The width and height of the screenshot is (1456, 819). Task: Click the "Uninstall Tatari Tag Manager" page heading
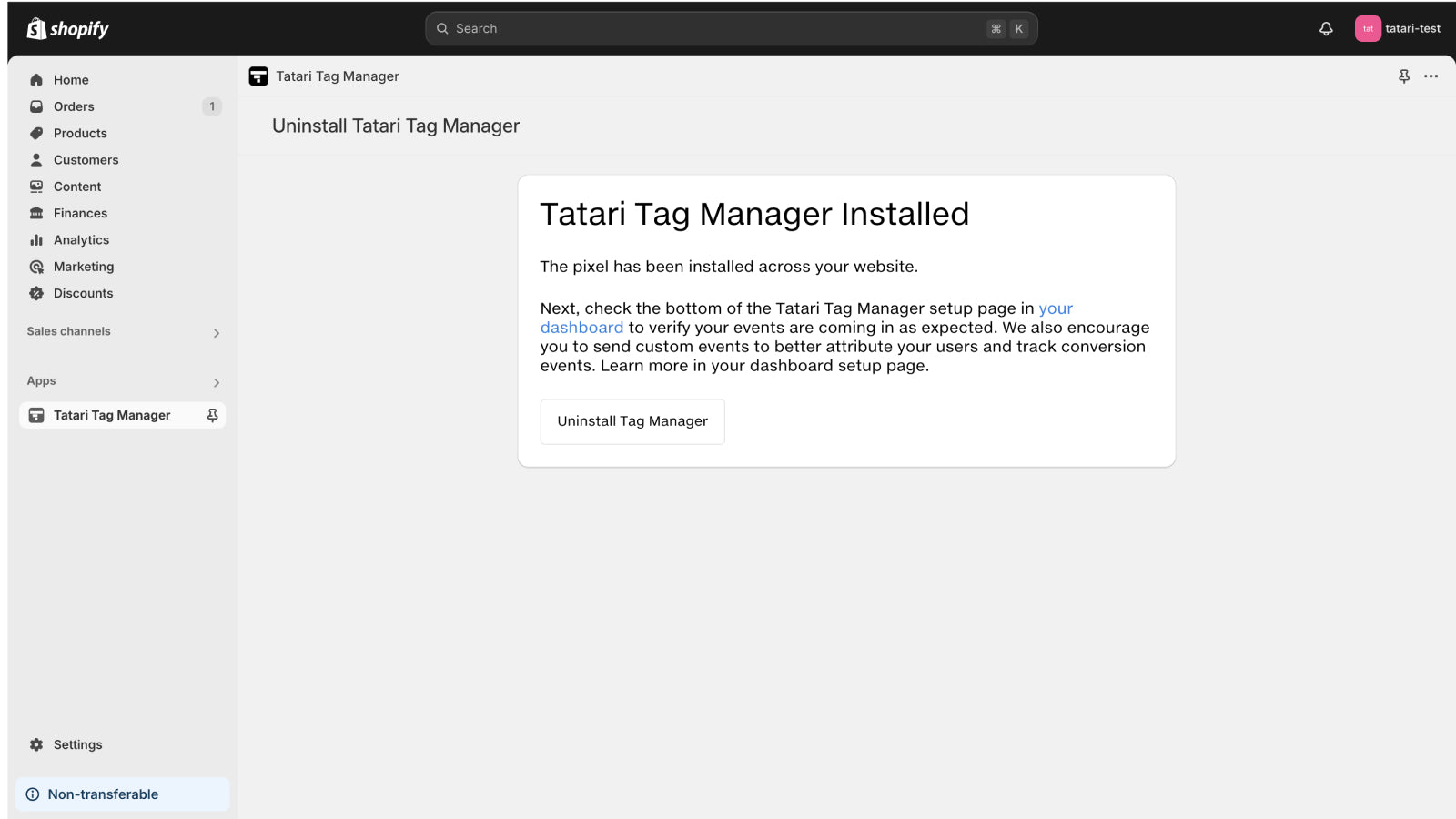click(x=396, y=126)
